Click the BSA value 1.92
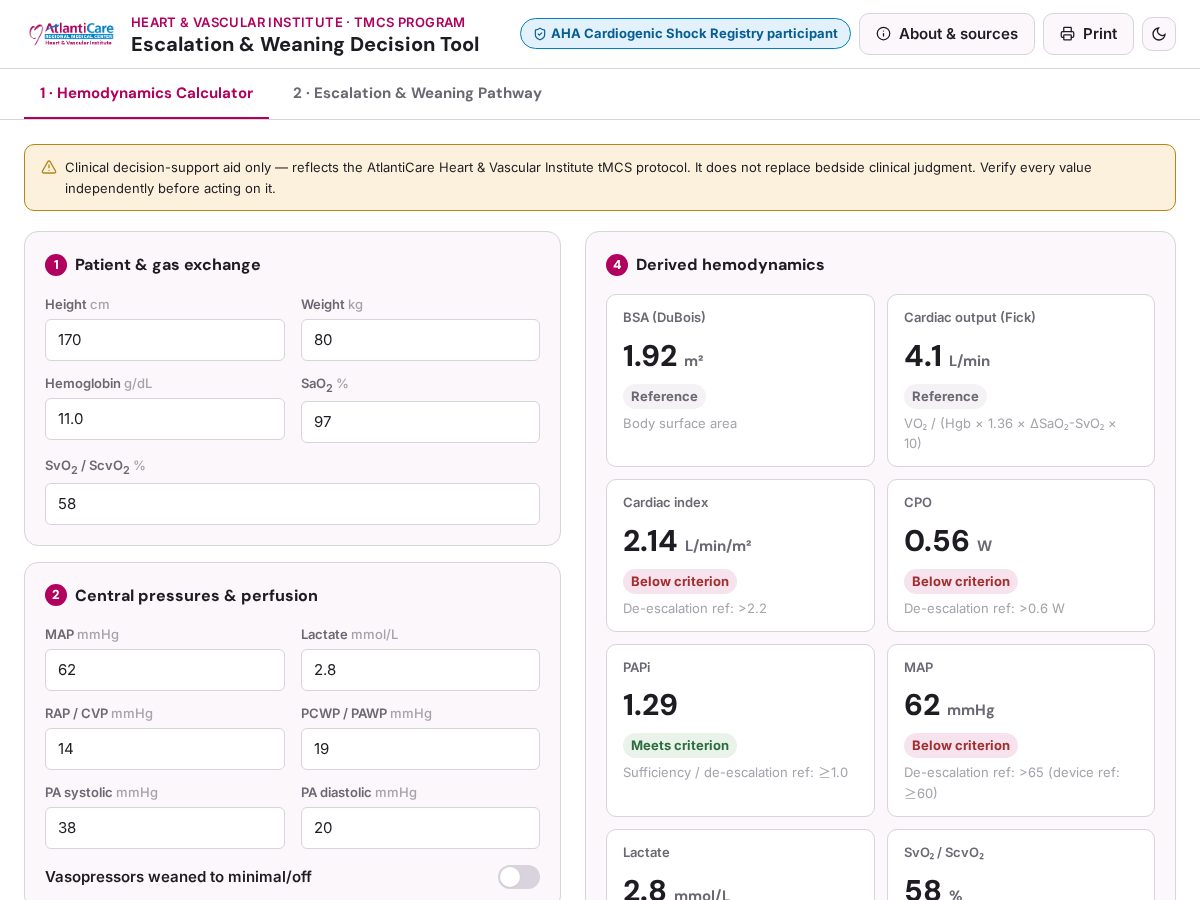Image resolution: width=1200 pixels, height=900 pixels. (x=650, y=356)
